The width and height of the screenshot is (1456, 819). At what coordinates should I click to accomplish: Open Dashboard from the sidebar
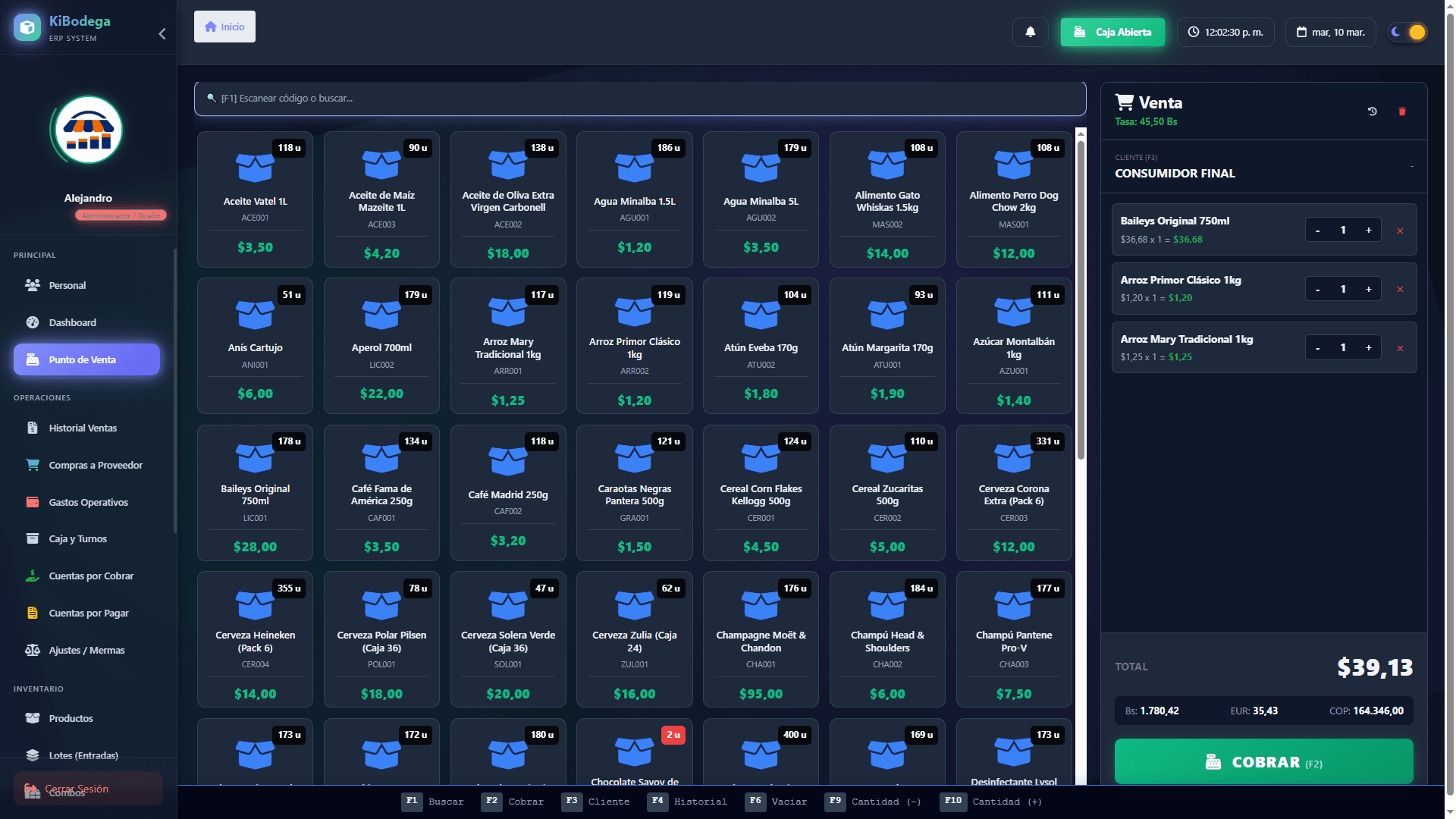pyautogui.click(x=72, y=322)
